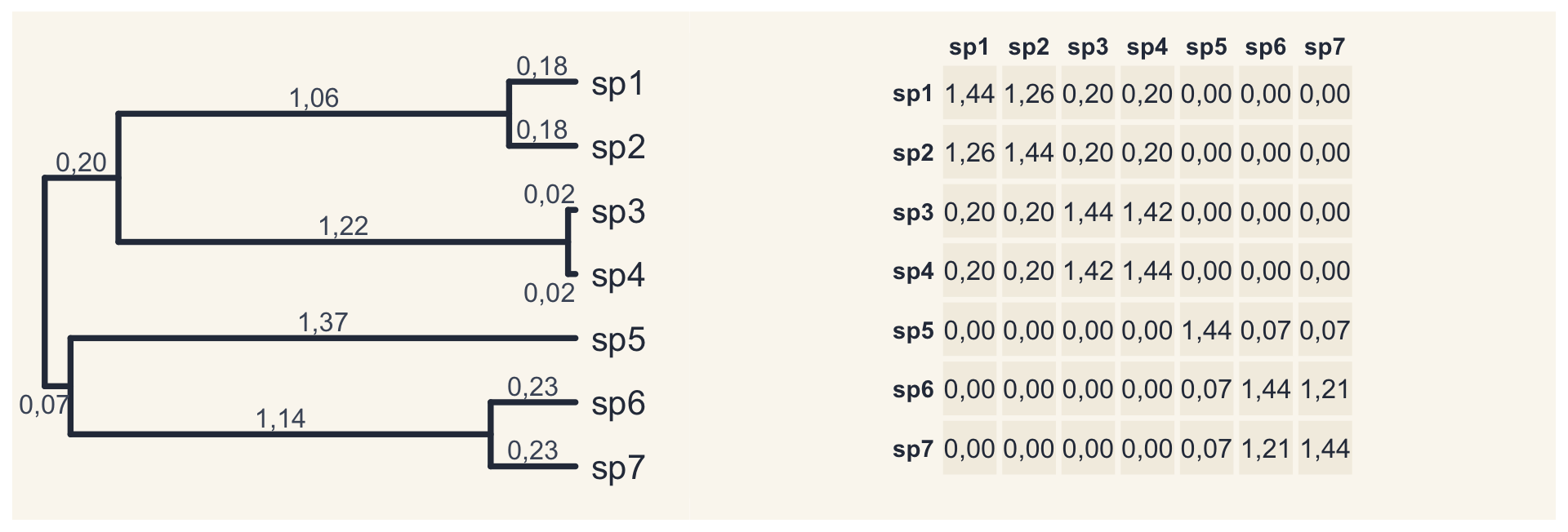Select the sp5 tip label on tree
1568x532 pixels.
pyautogui.click(x=618, y=340)
